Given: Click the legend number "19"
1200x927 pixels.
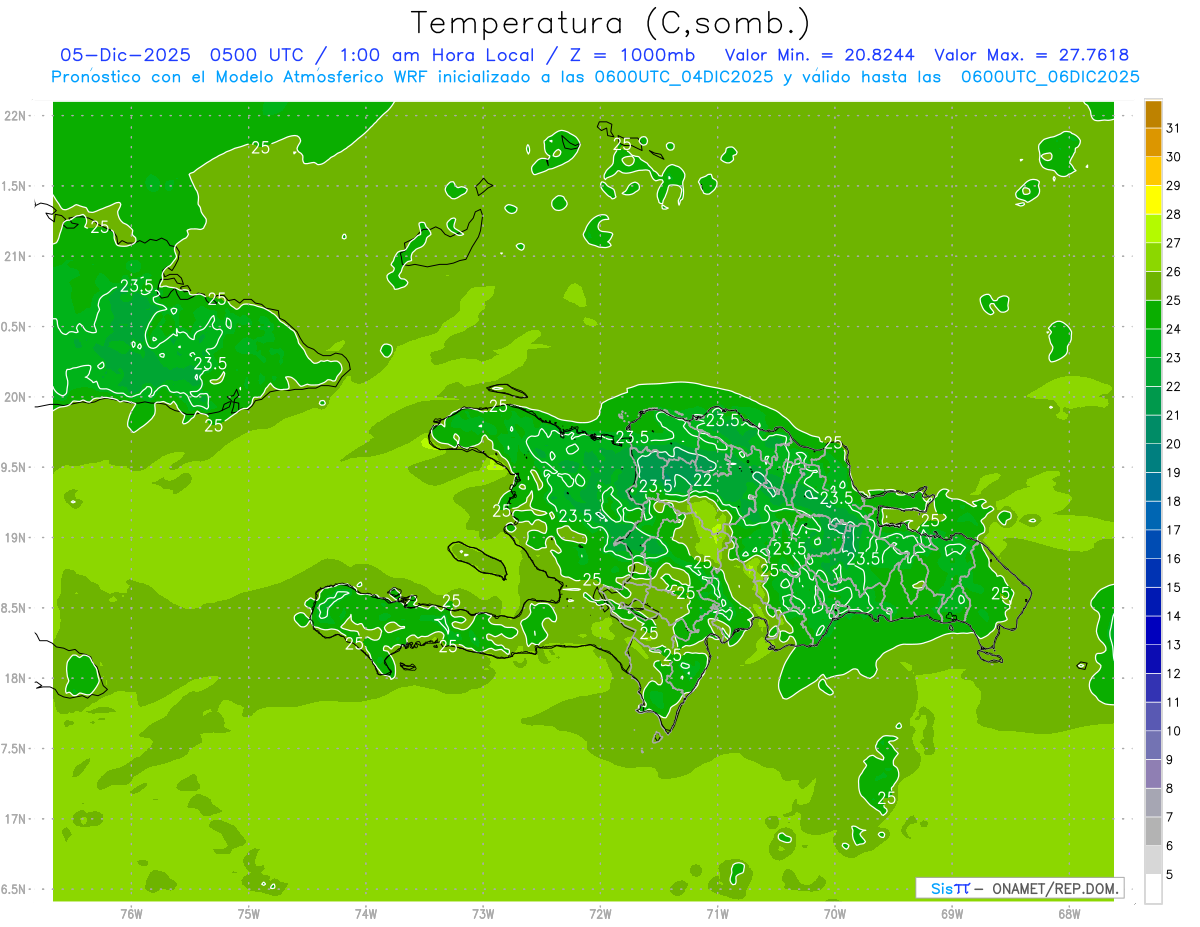Looking at the screenshot, I should (x=1174, y=472).
